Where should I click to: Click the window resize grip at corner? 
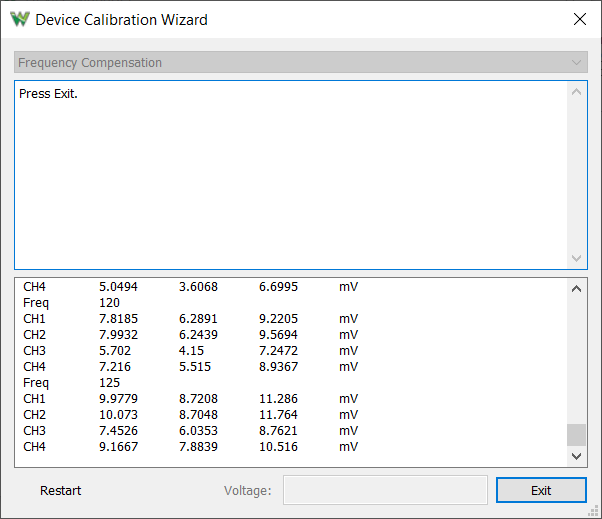pos(594,511)
